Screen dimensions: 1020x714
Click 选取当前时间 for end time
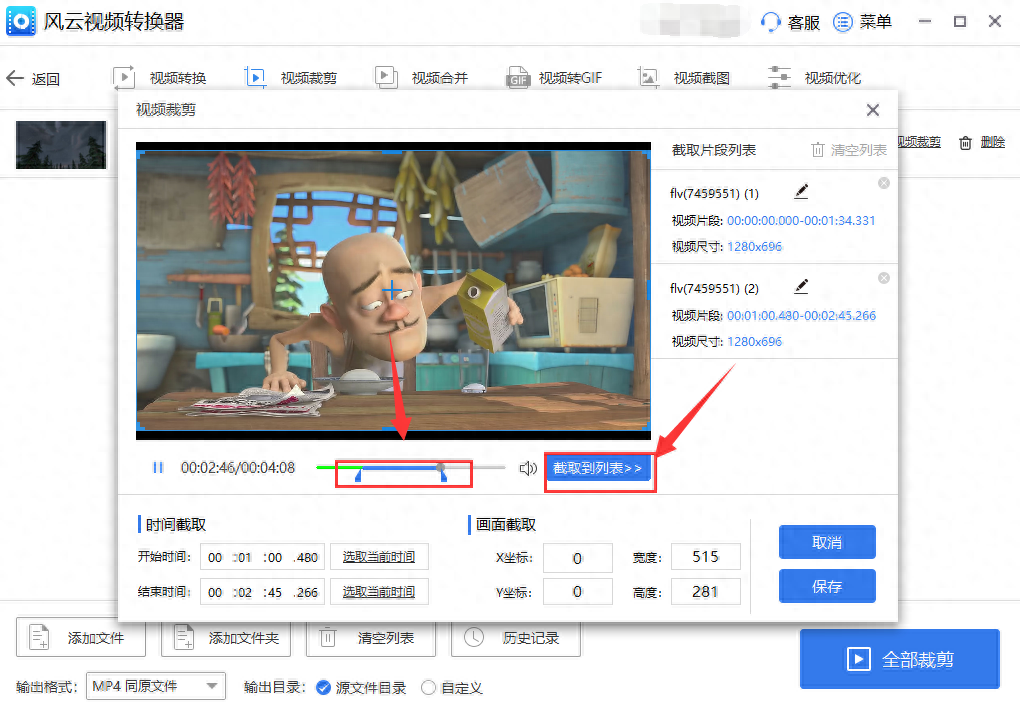coord(379,592)
